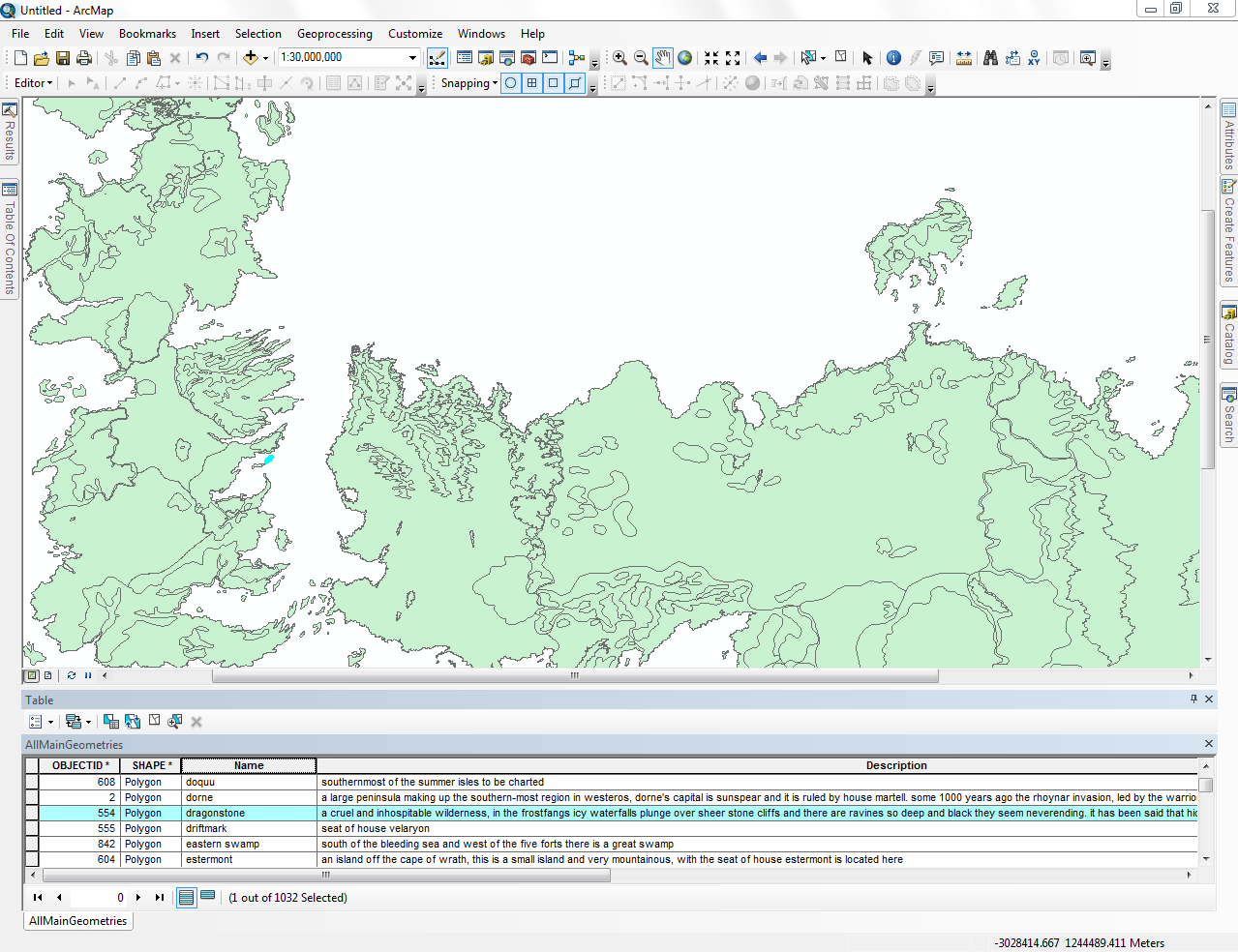Image resolution: width=1238 pixels, height=952 pixels.
Task: Go back to previous extent
Action: tap(760, 58)
